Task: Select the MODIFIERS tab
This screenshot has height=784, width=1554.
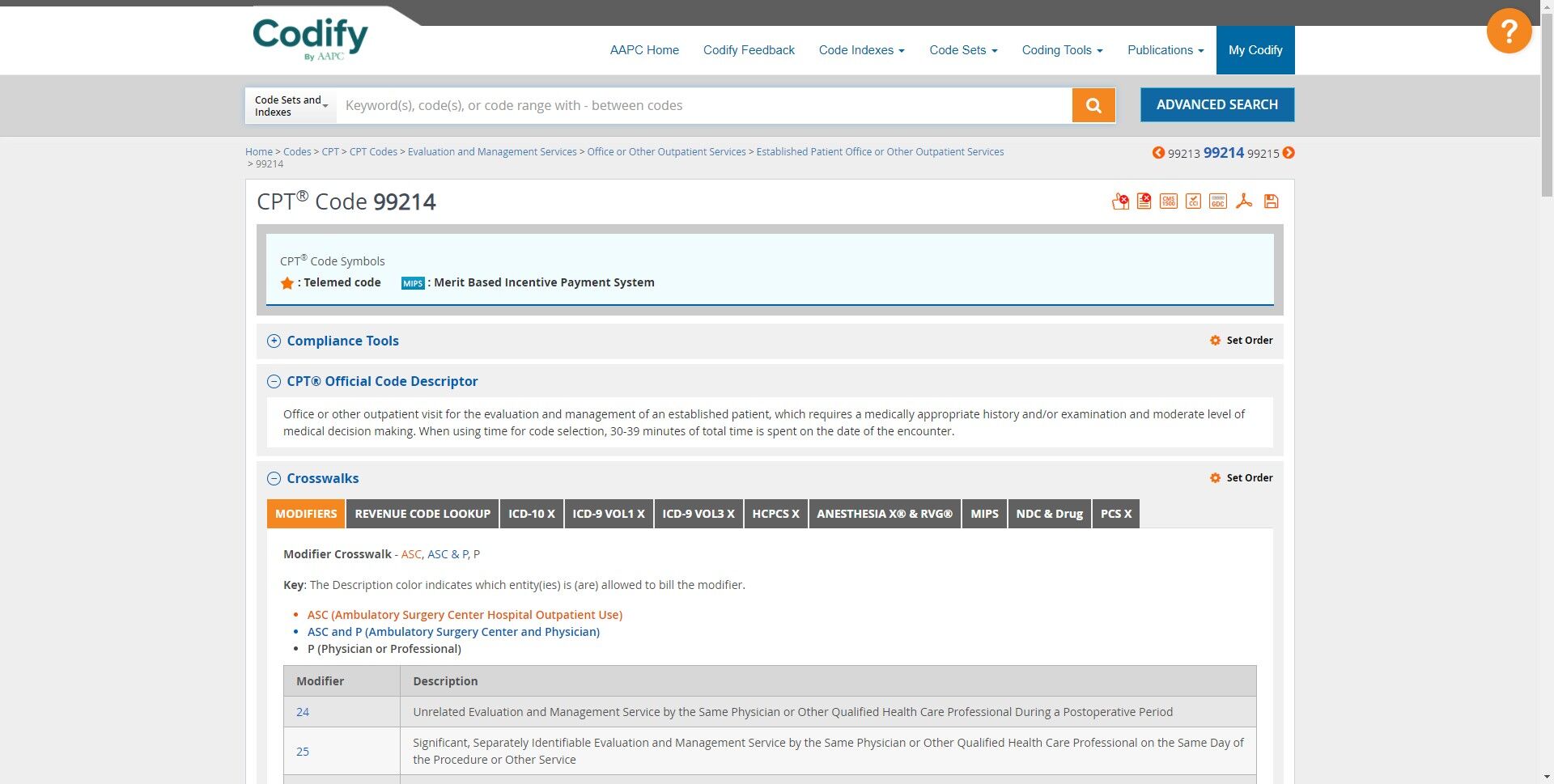Action: [x=306, y=514]
